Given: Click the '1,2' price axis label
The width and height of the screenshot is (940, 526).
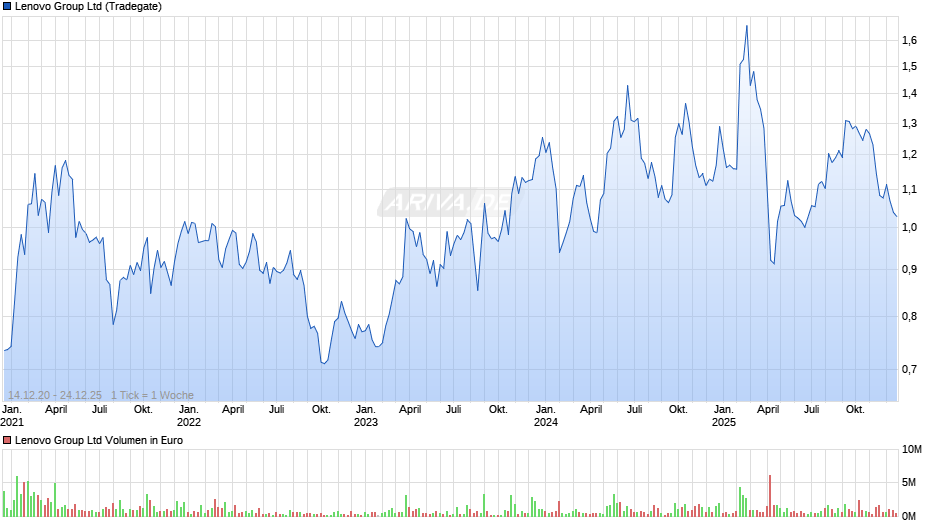Looking at the screenshot, I should pos(909,155).
